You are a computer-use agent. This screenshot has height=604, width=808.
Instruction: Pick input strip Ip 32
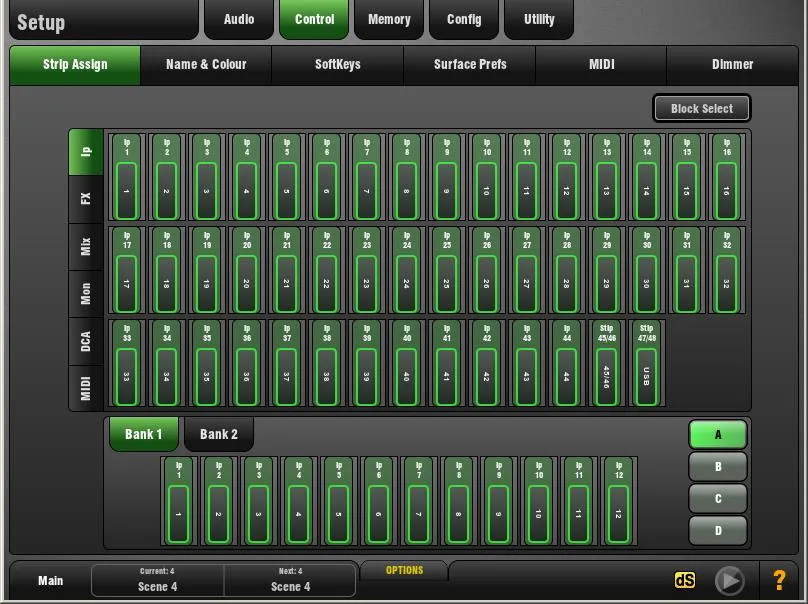coord(727,270)
